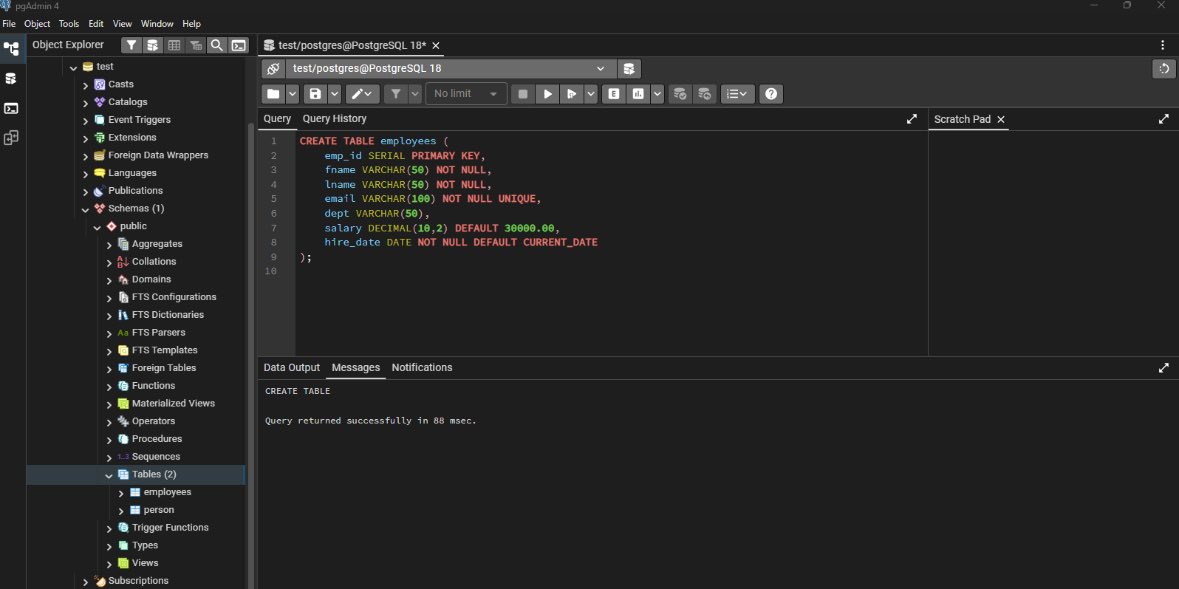The height and width of the screenshot is (589, 1179).
Task: Click the Explain (E) button
Action: [614, 94]
